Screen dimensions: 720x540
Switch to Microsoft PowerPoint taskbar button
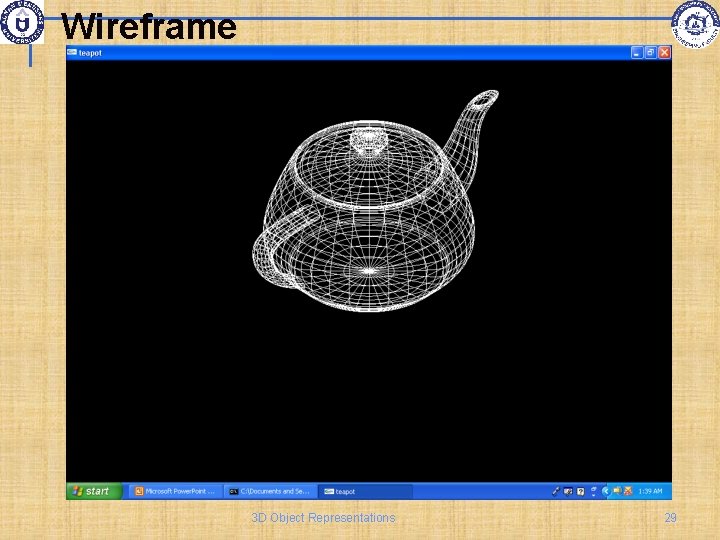[175, 491]
